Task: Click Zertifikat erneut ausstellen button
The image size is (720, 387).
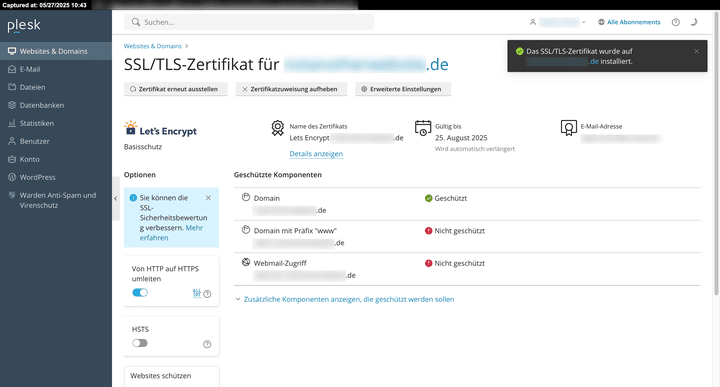Action: coord(176,89)
